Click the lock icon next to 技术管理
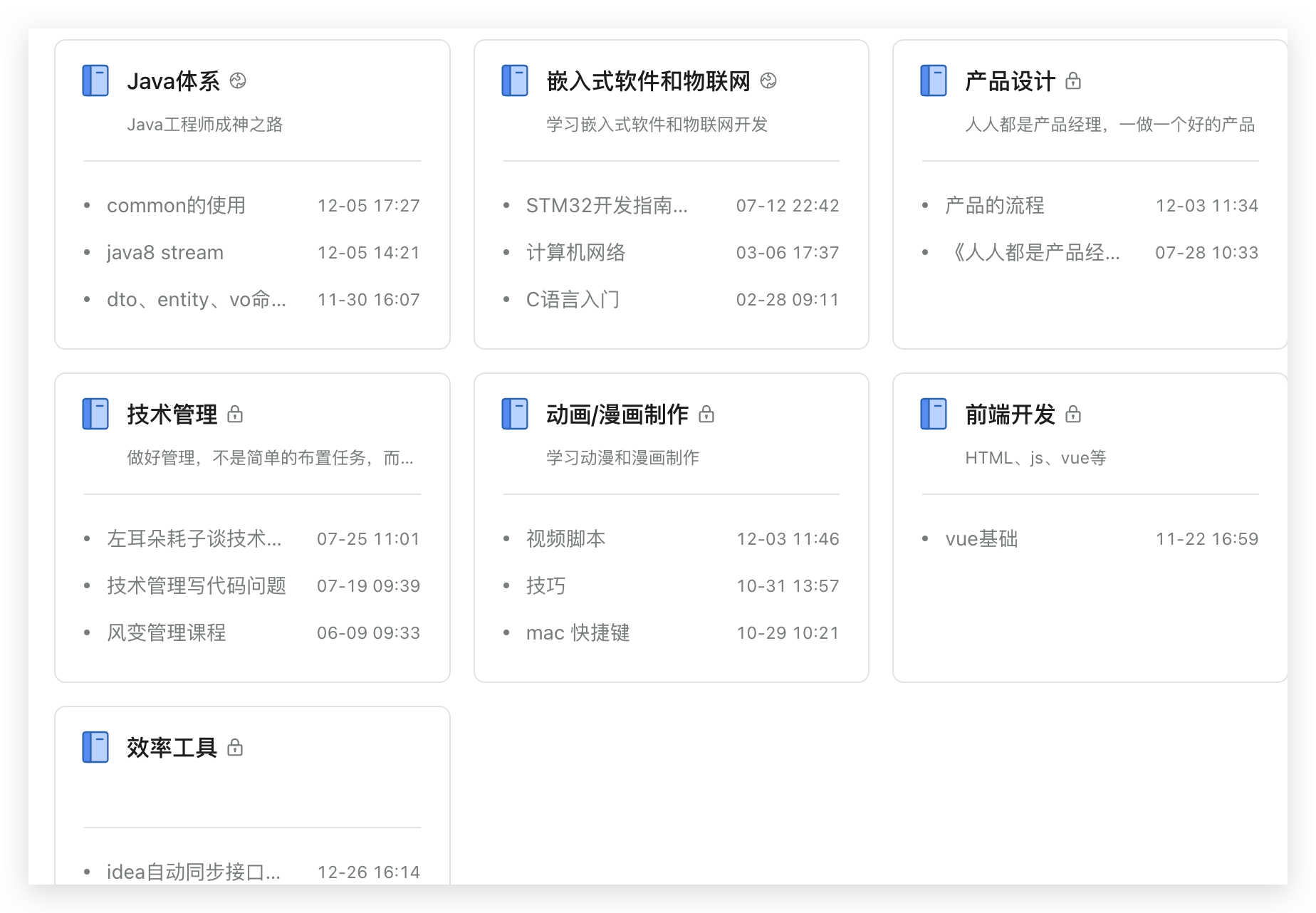Image resolution: width=1316 pixels, height=913 pixels. 235,414
